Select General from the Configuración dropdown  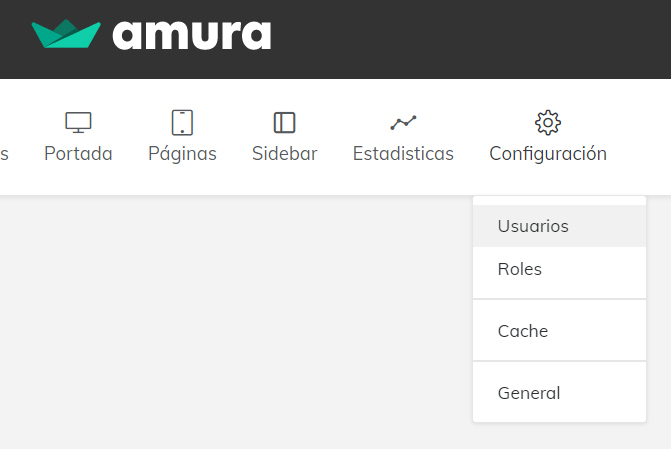click(x=529, y=393)
